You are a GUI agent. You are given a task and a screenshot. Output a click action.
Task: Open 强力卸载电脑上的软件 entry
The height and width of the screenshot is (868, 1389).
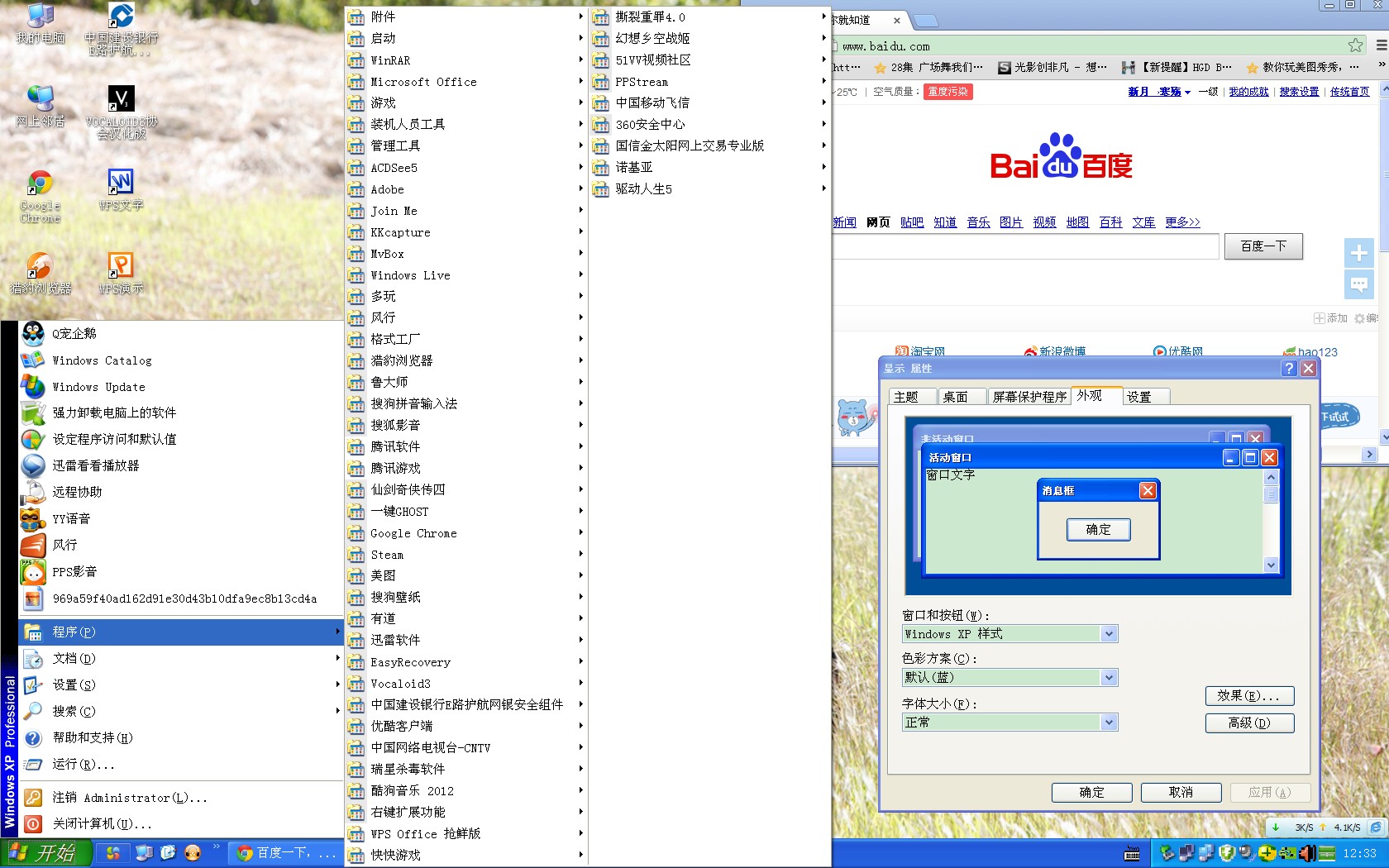pyautogui.click(x=180, y=413)
